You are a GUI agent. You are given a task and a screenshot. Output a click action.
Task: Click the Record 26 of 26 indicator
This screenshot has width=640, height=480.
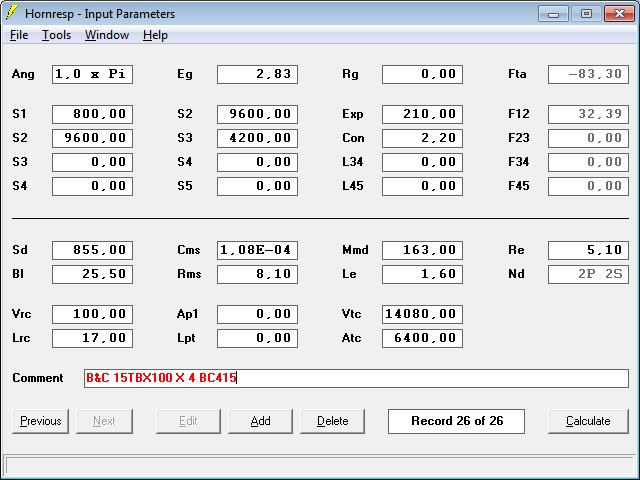click(456, 421)
